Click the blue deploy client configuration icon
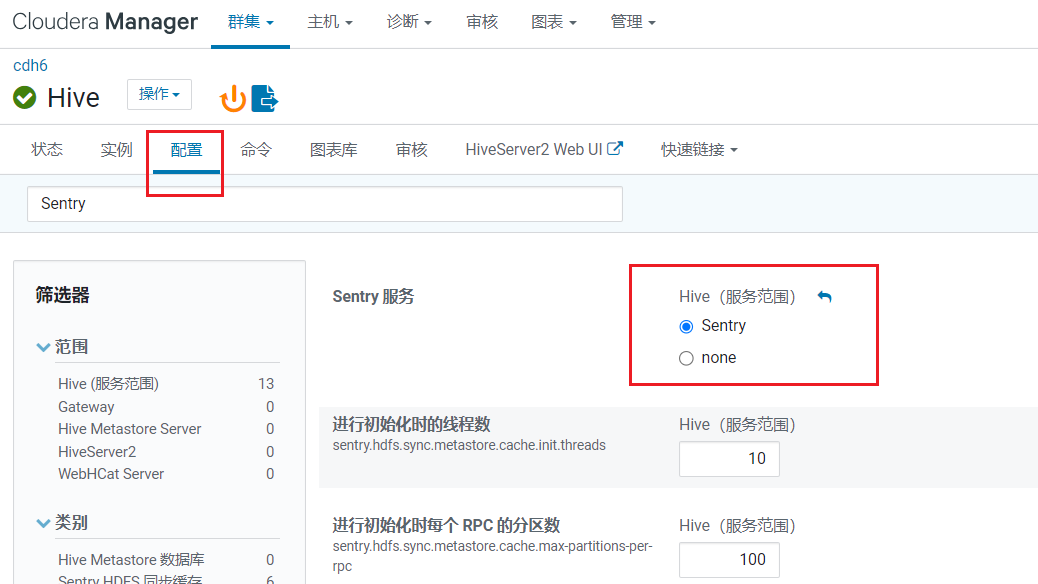 click(x=265, y=99)
